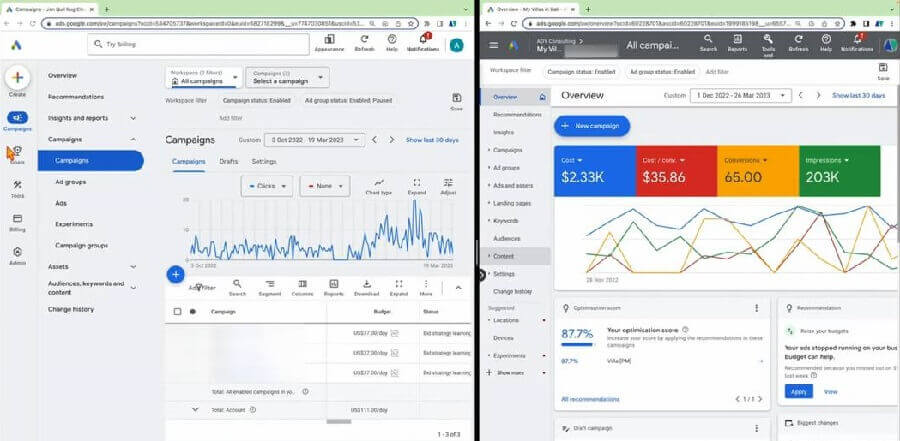Click blue plus button above campaigns table

[176, 274]
